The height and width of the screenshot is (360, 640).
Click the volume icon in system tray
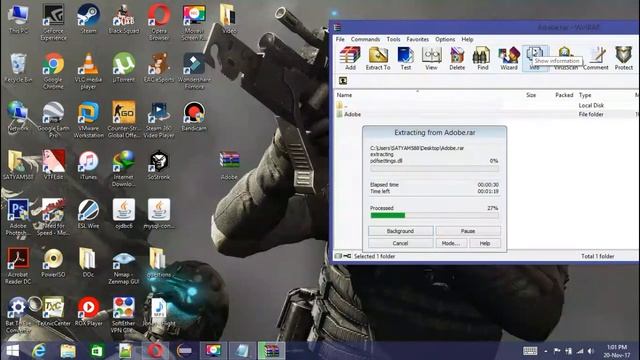[x=591, y=351]
